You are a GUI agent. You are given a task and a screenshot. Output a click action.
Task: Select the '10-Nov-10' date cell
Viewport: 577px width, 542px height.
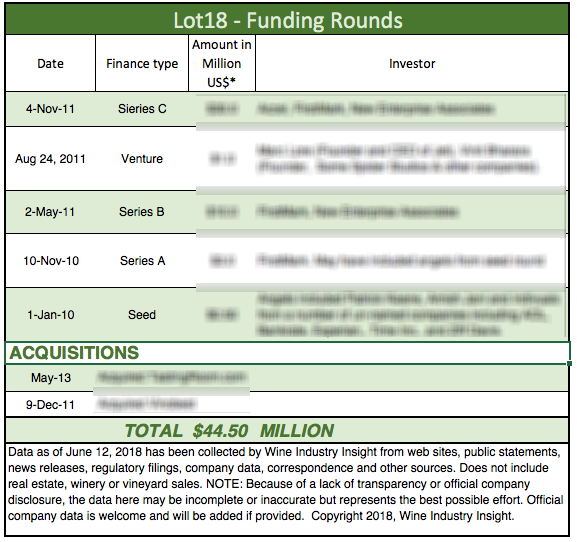point(50,261)
